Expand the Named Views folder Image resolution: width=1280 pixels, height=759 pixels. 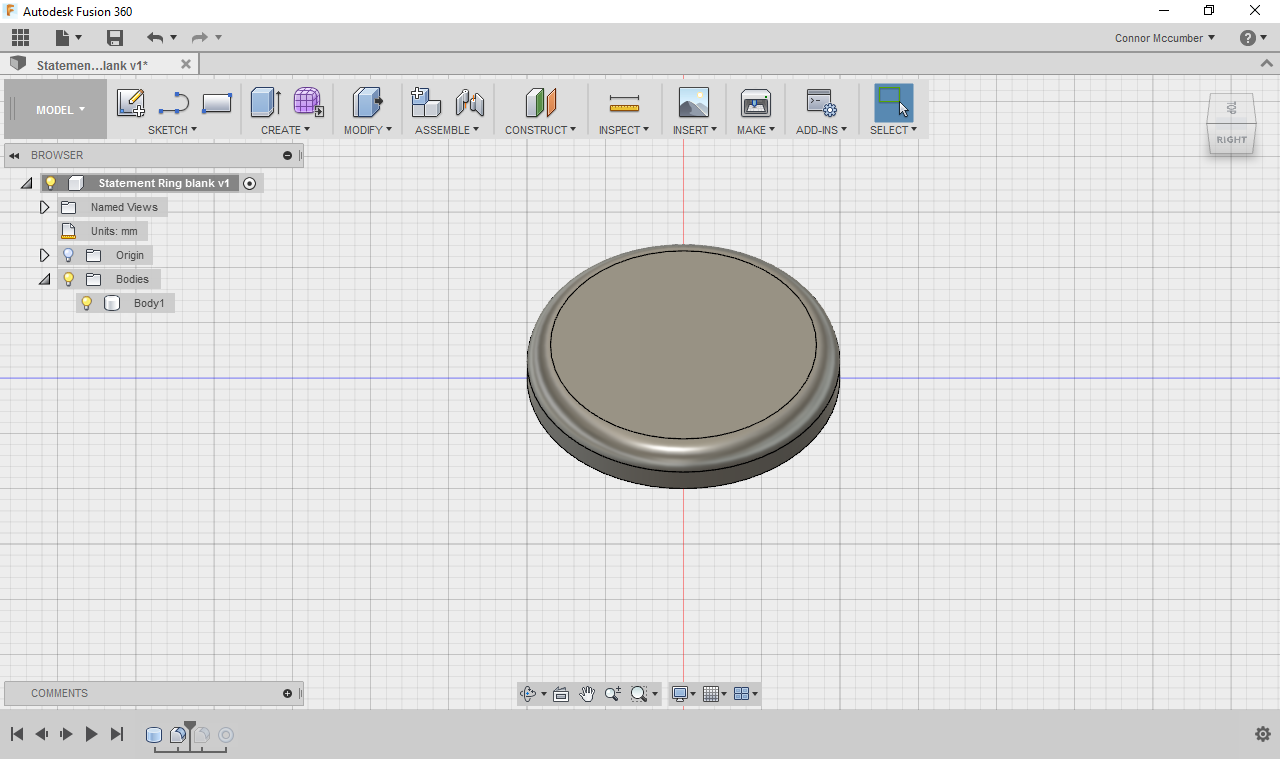pyautogui.click(x=44, y=207)
